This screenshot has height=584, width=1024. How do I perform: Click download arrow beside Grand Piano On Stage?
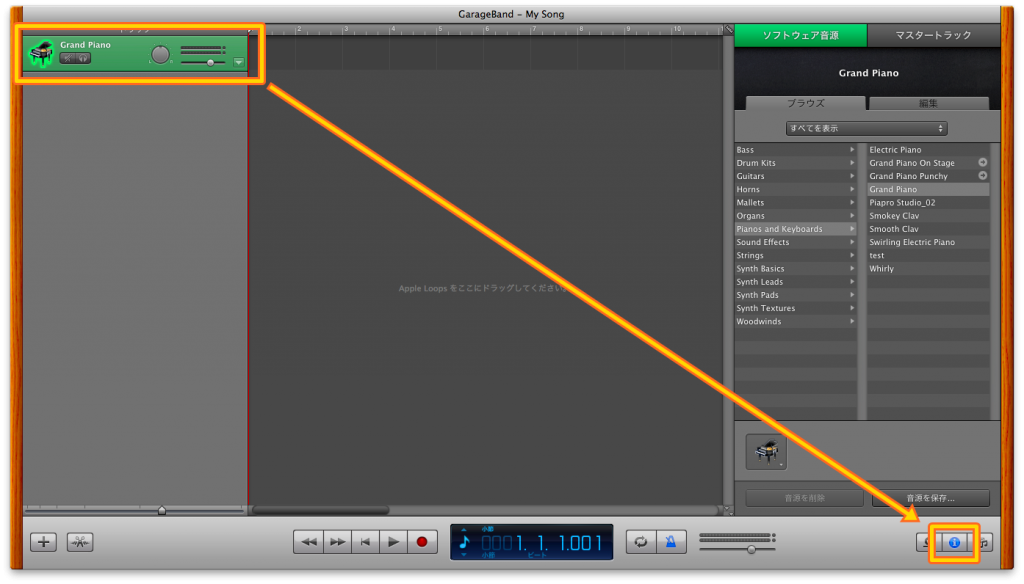coord(982,163)
